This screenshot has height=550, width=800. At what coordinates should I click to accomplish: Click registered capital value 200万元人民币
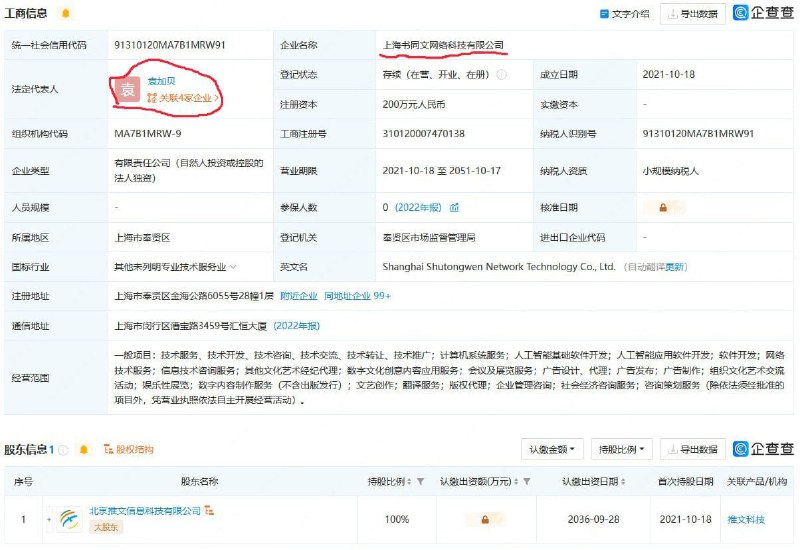(x=414, y=104)
